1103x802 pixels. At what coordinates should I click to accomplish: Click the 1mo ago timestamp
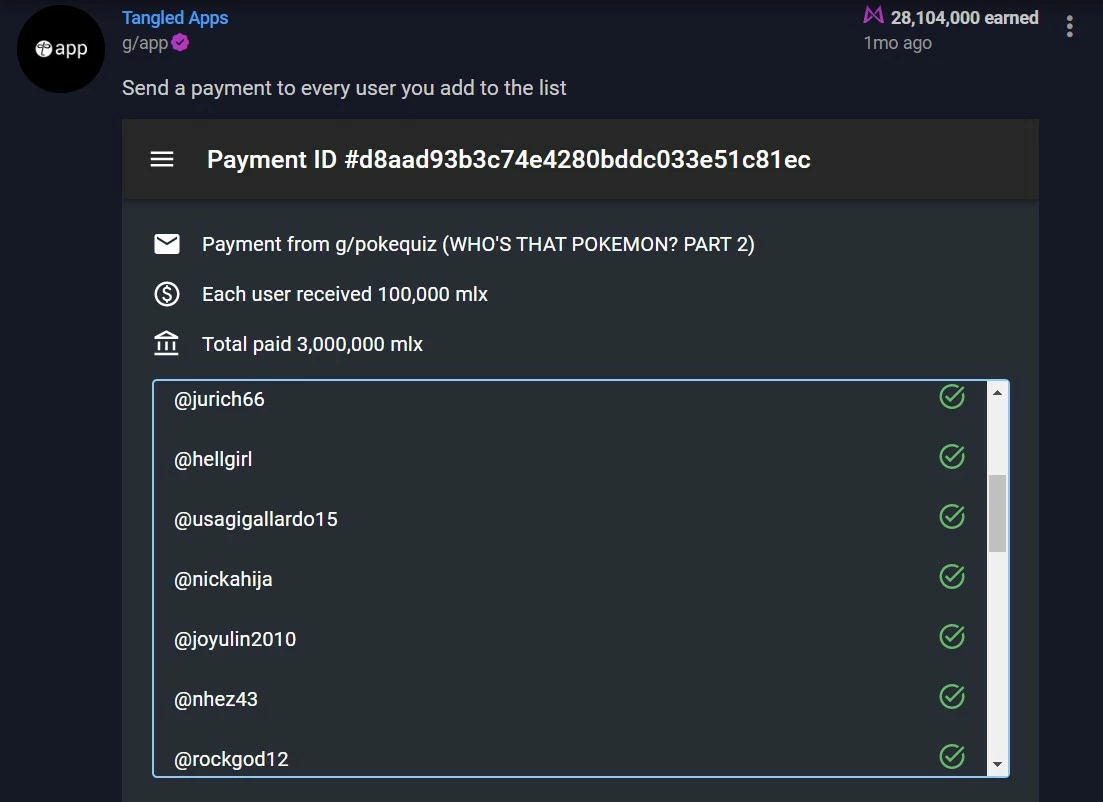pos(898,43)
